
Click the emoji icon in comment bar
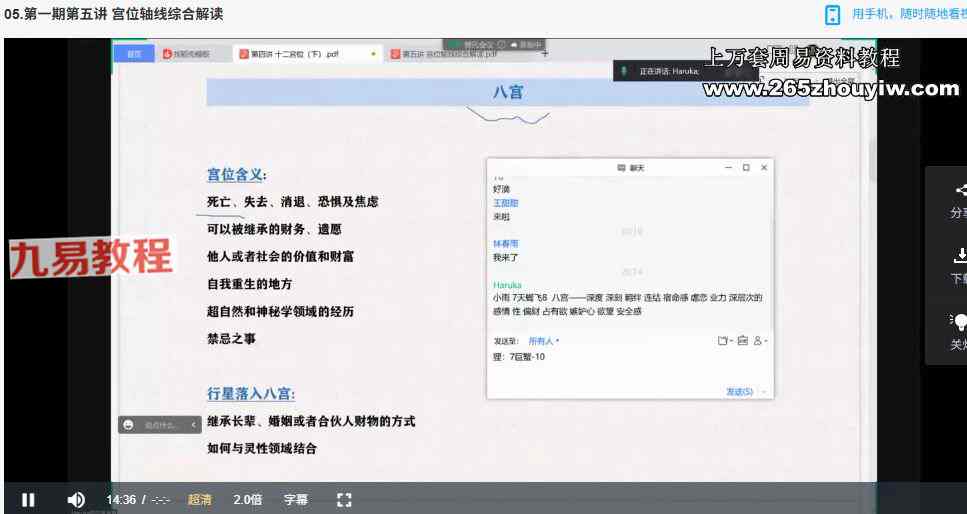tap(128, 425)
